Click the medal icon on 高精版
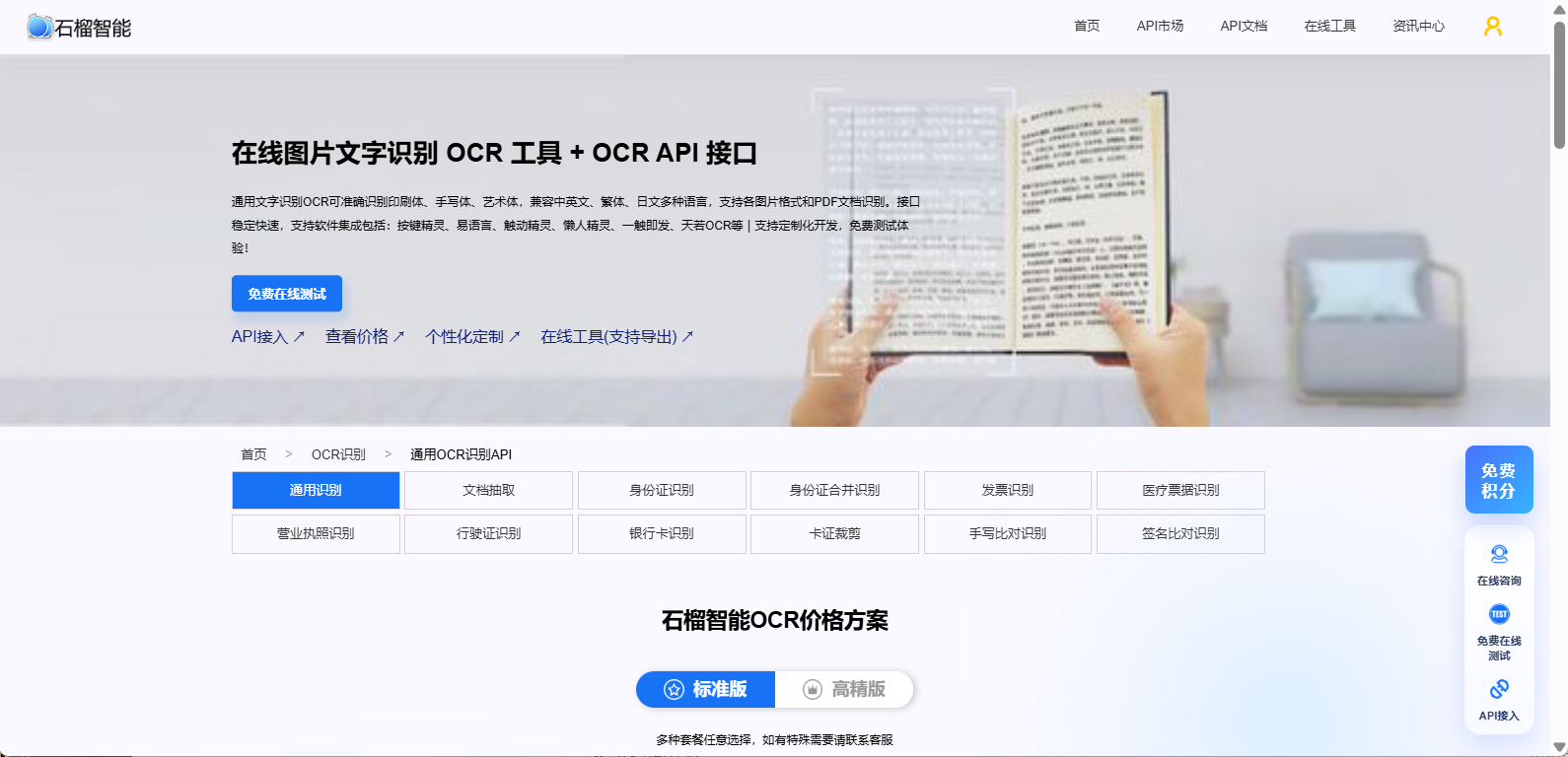The height and width of the screenshot is (757, 1568). click(813, 690)
